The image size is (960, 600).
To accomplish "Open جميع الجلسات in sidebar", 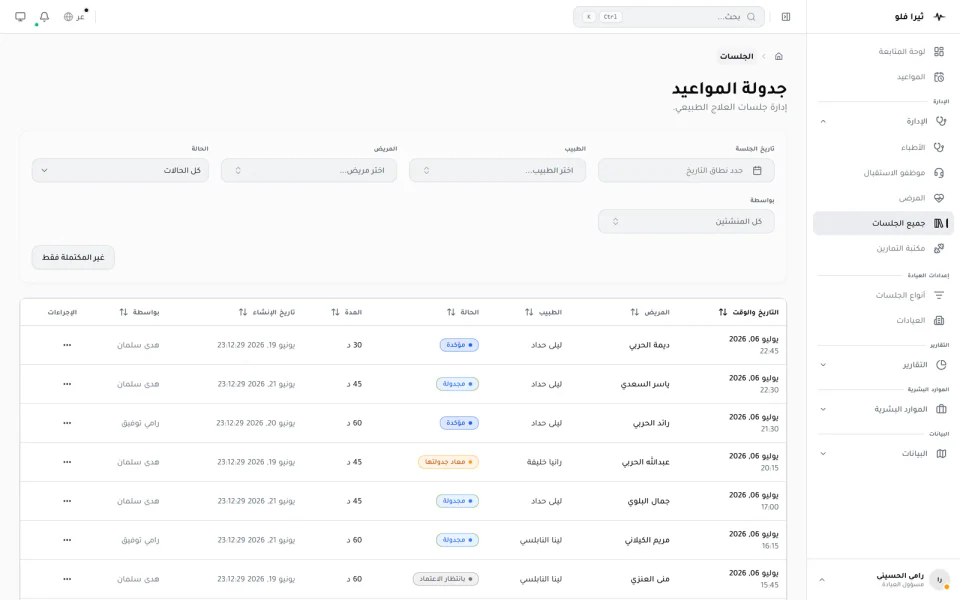I will tap(883, 223).
